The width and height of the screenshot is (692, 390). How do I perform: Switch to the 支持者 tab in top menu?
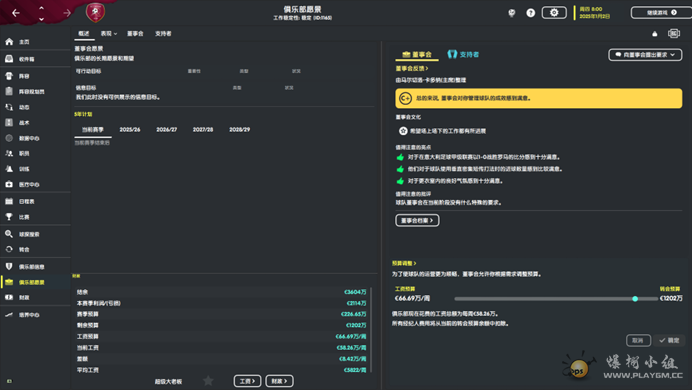(x=163, y=34)
